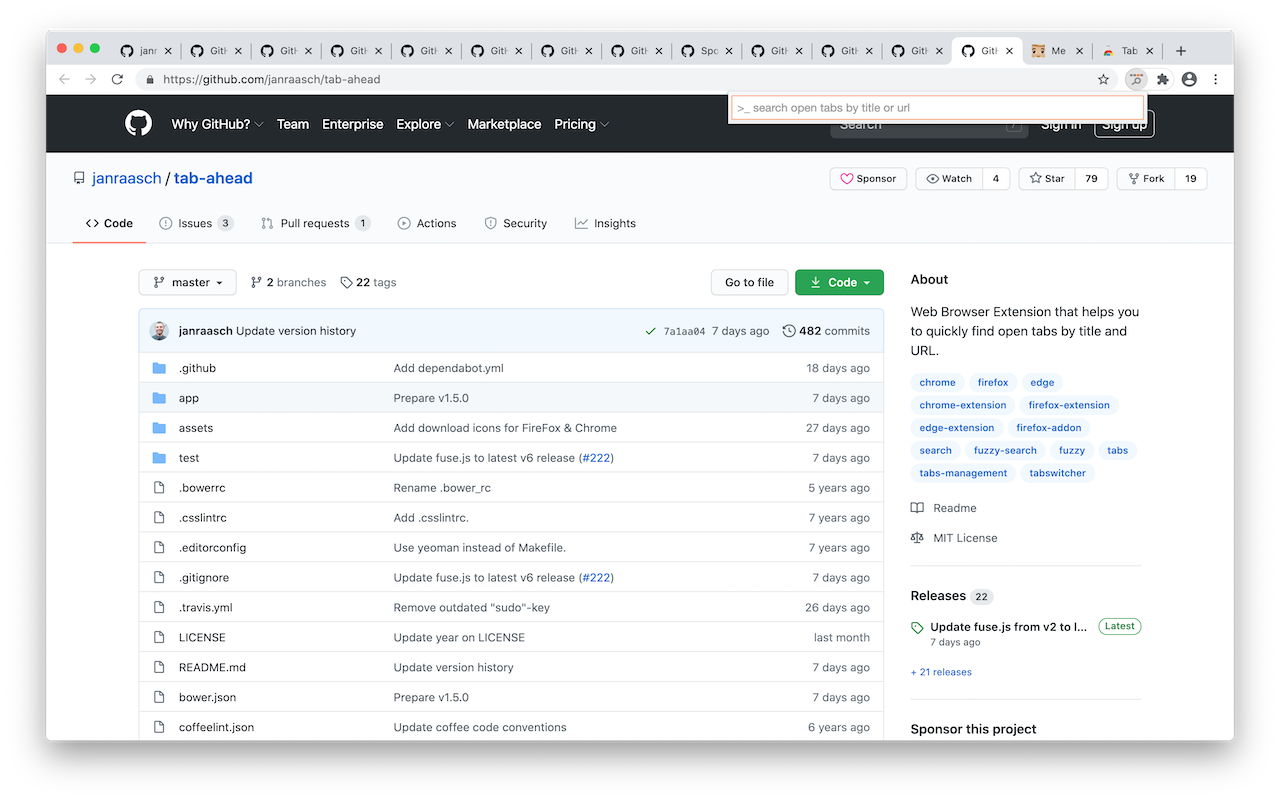Focus the tab search input field

938,108
